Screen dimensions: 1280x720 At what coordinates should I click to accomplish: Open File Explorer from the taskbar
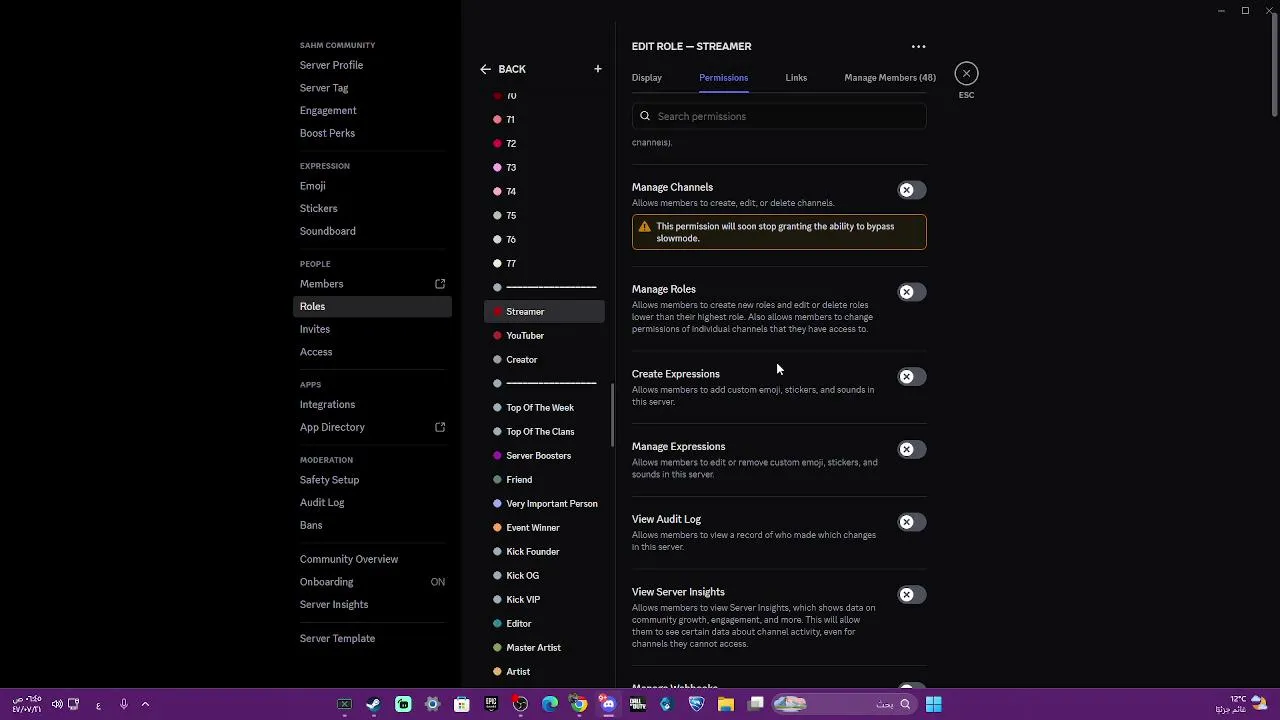point(726,704)
